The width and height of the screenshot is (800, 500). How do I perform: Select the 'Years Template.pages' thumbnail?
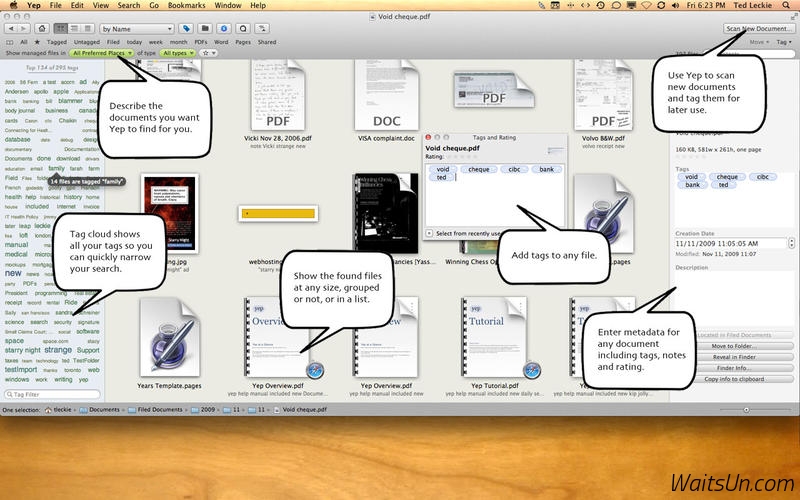click(x=169, y=338)
